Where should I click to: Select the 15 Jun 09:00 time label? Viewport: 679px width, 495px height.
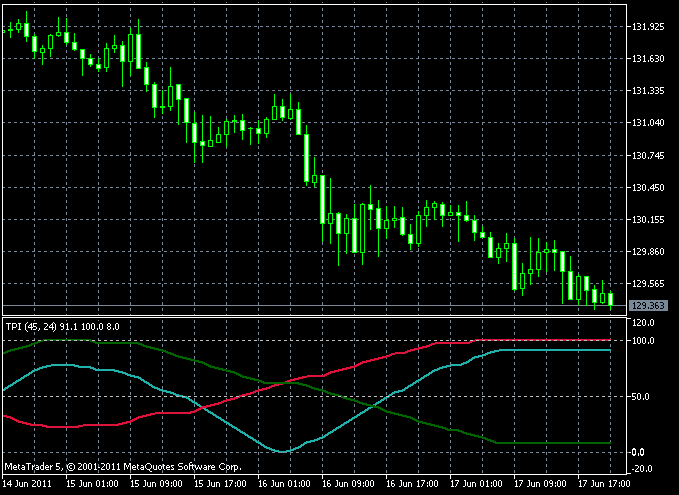tap(158, 484)
